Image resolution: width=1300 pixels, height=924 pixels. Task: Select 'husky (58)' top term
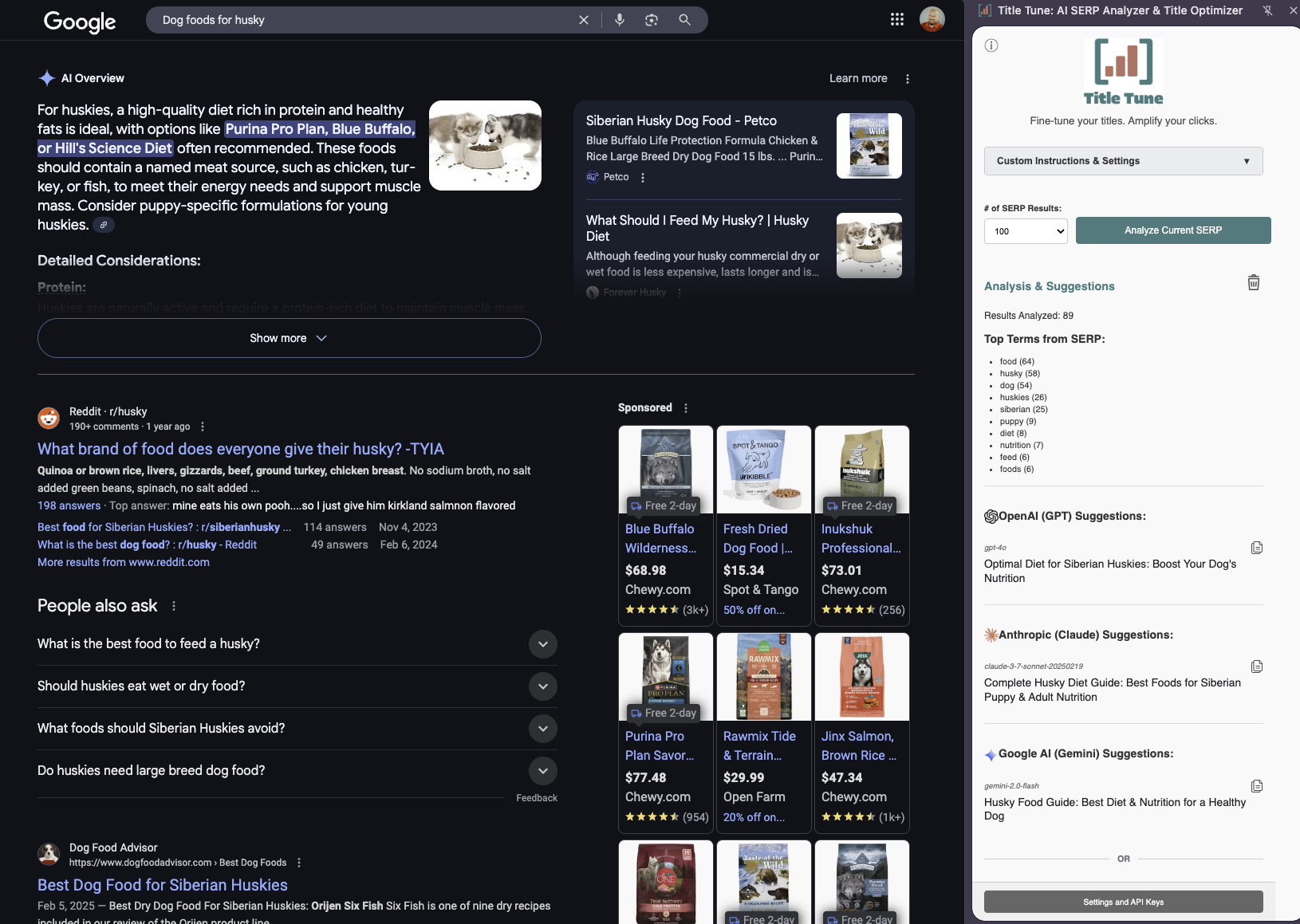tap(1020, 373)
